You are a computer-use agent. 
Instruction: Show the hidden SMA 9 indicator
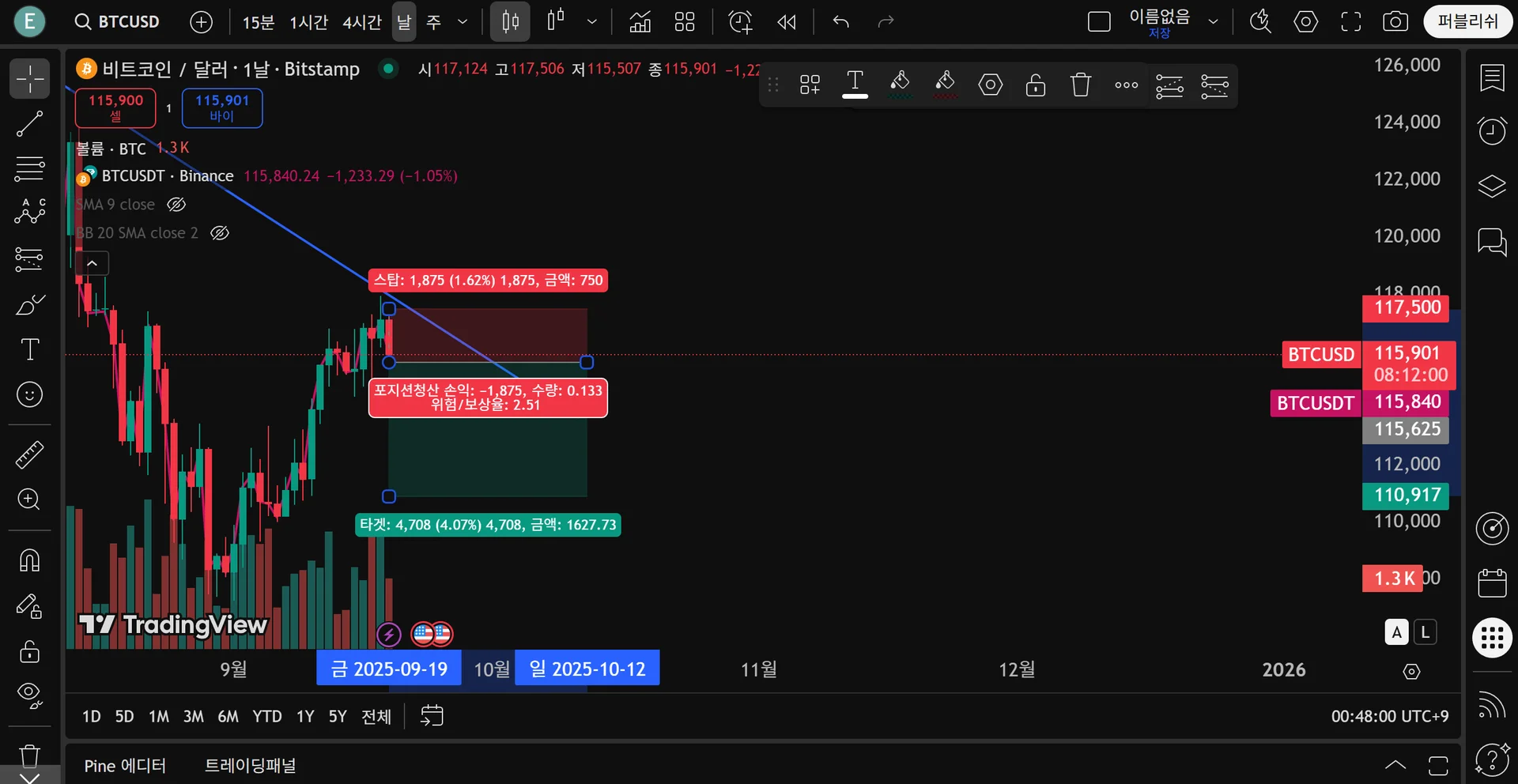click(x=176, y=205)
